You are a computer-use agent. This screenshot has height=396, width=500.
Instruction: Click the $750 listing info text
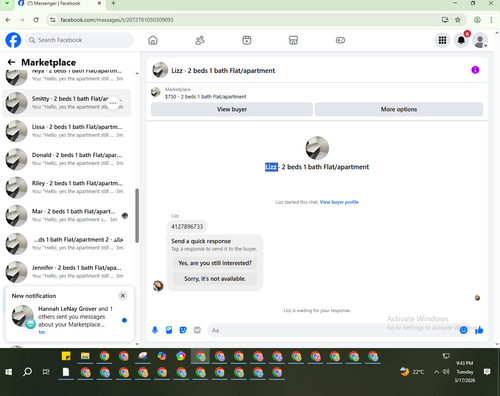point(205,97)
